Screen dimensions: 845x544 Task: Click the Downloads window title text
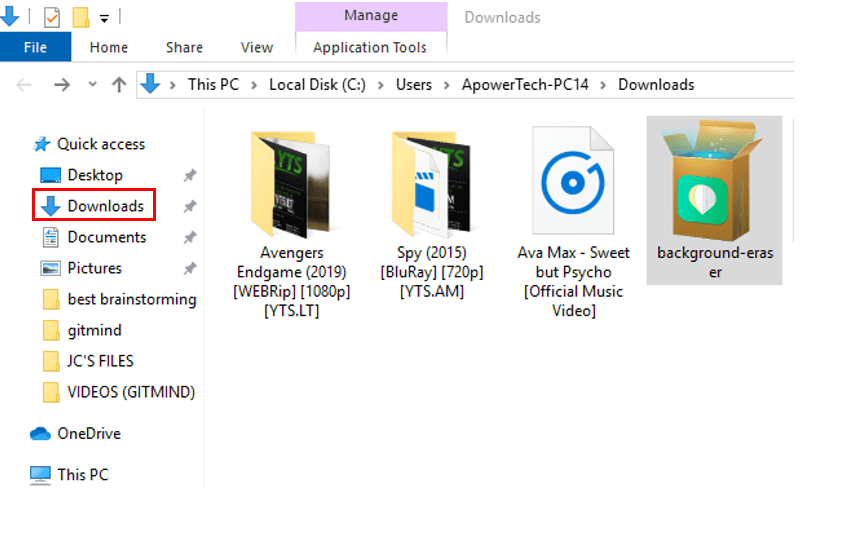pos(502,17)
